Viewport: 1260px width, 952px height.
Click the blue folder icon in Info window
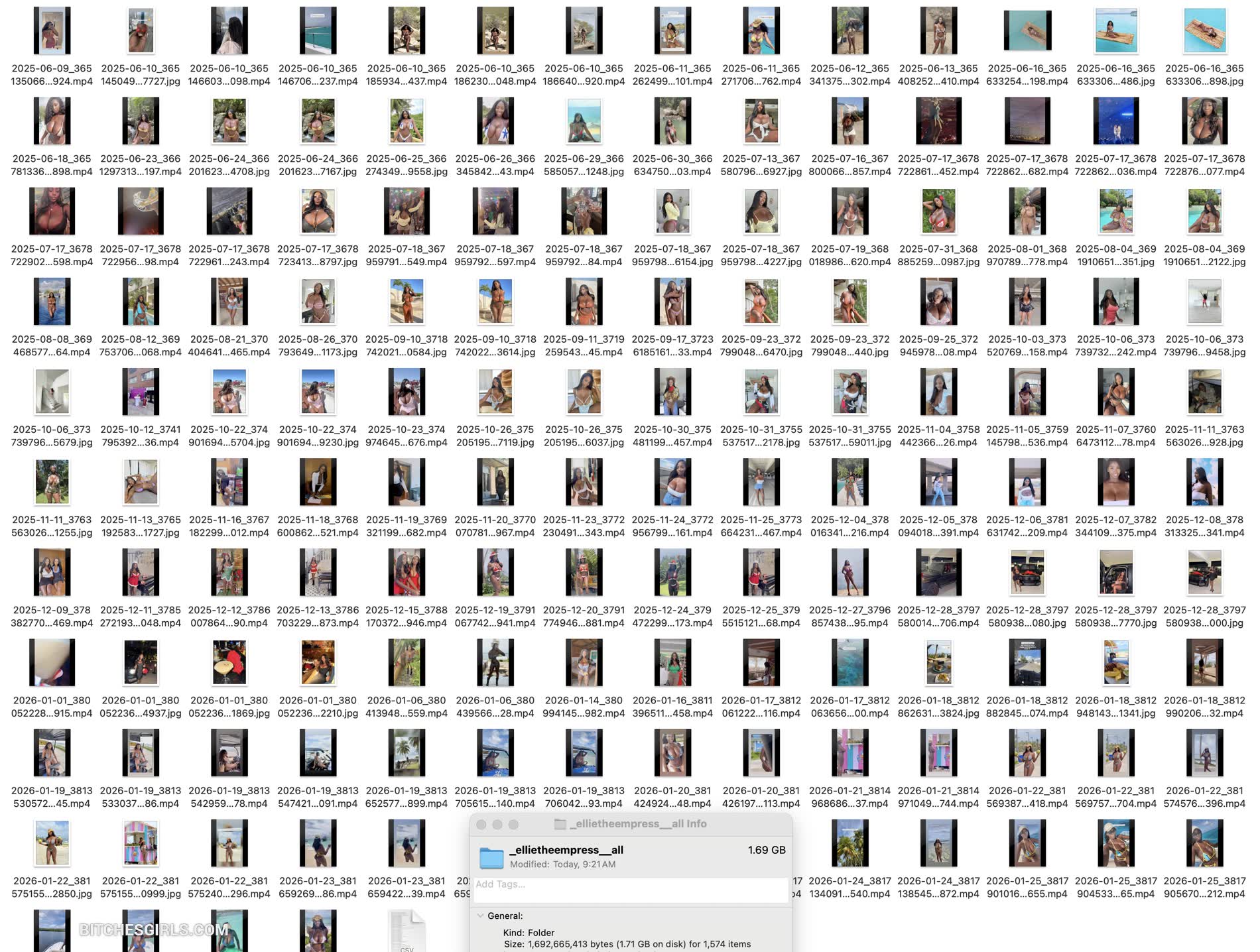(491, 857)
